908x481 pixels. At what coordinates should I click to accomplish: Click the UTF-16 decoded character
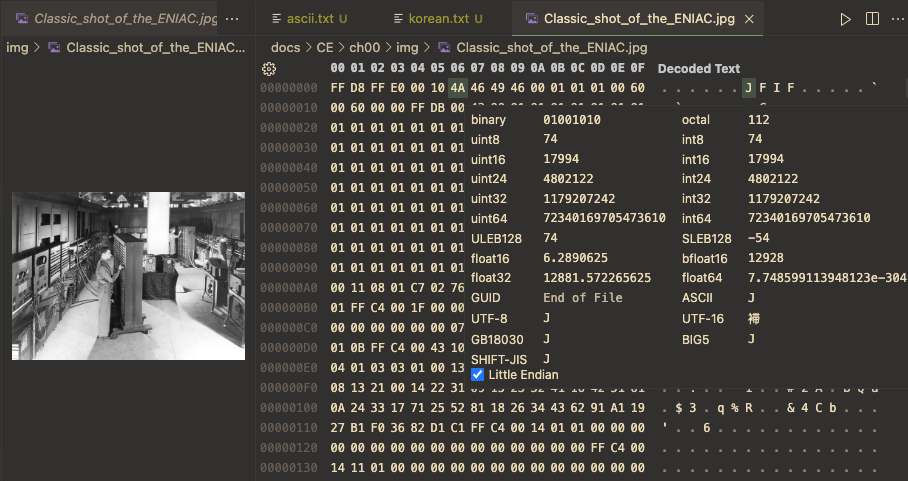point(753,318)
